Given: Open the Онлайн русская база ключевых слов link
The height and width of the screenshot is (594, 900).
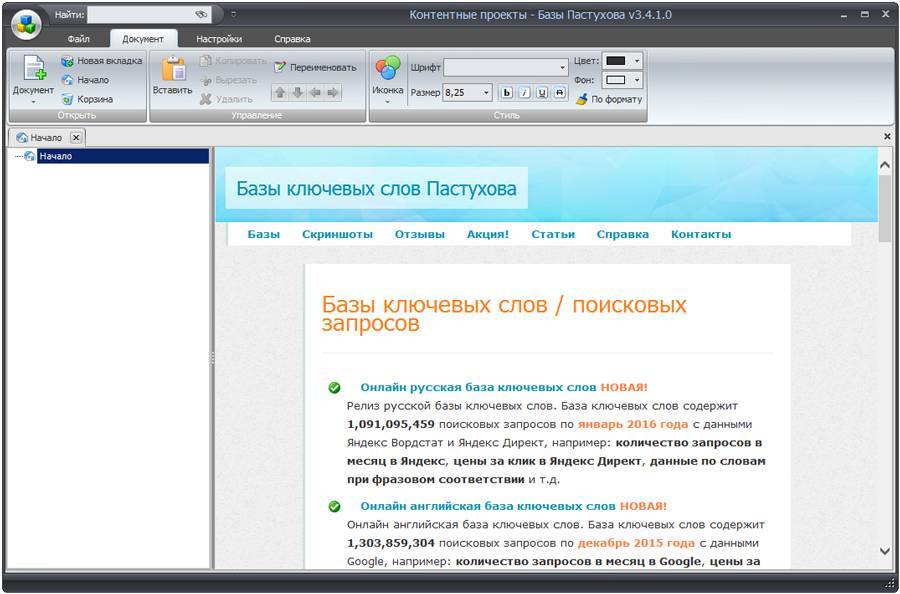Looking at the screenshot, I should pyautogui.click(x=479, y=387).
